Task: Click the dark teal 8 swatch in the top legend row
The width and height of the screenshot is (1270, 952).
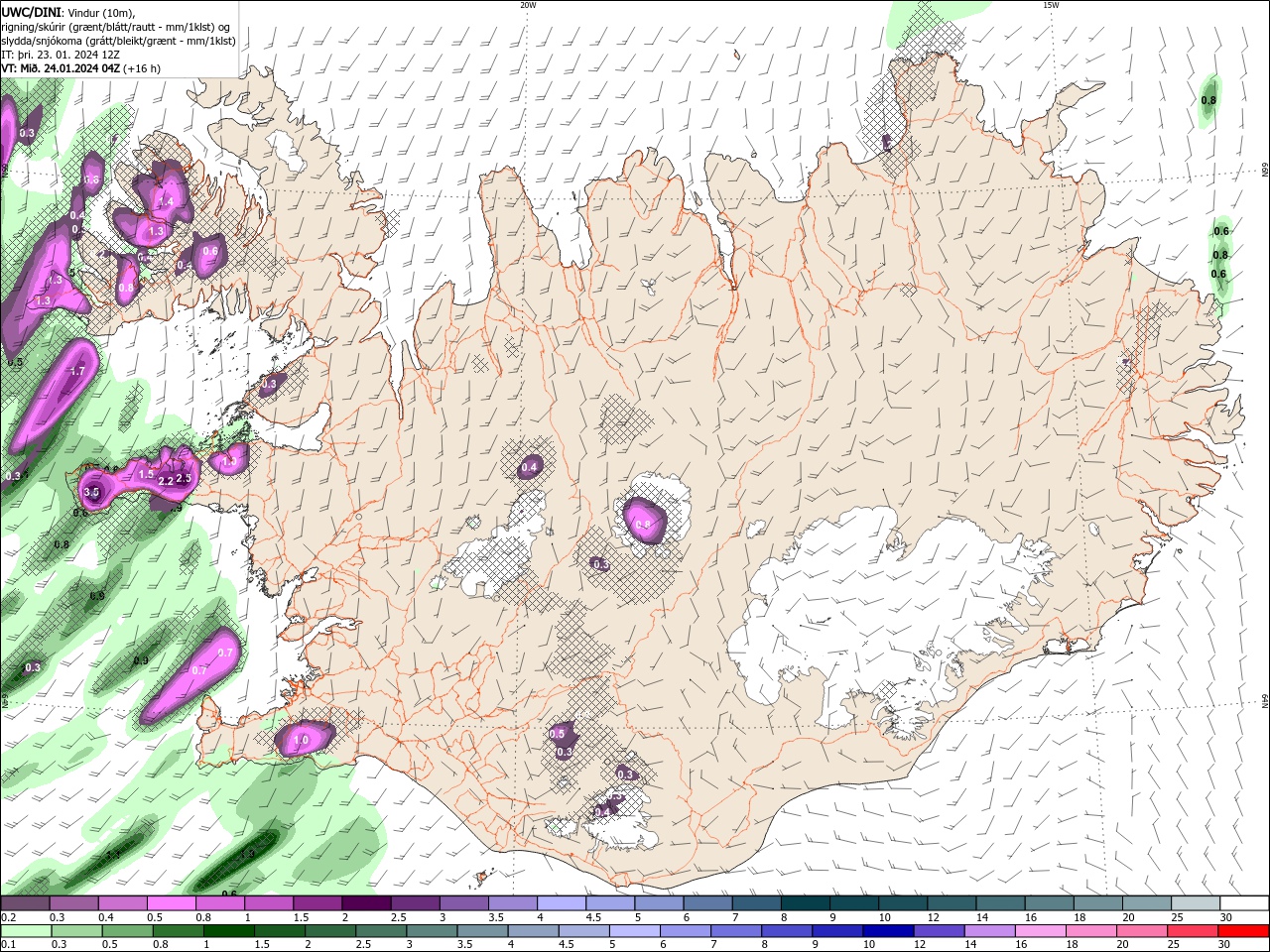Action: pyautogui.click(x=805, y=903)
